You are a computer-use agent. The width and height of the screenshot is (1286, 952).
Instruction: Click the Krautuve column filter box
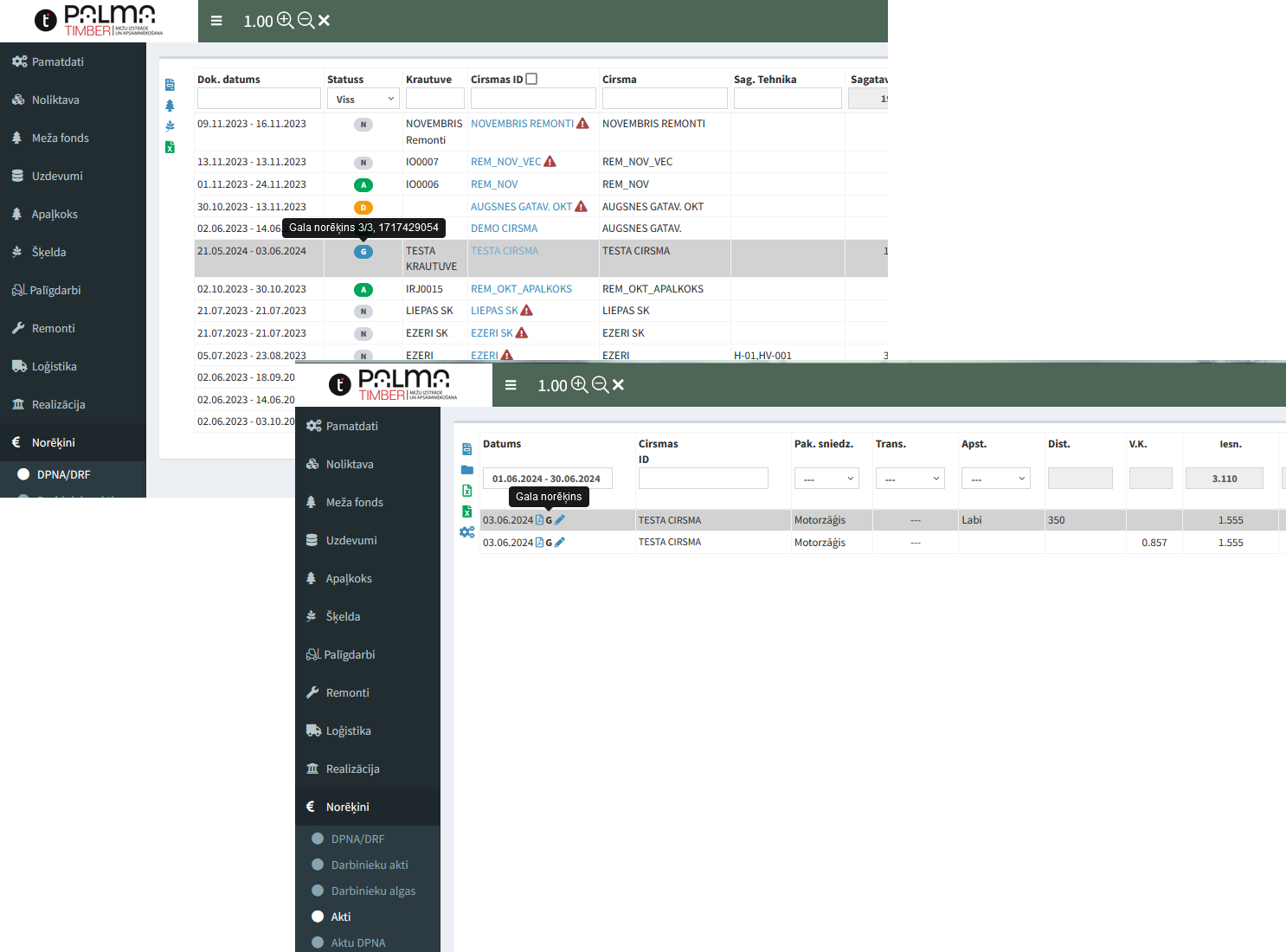pos(434,99)
